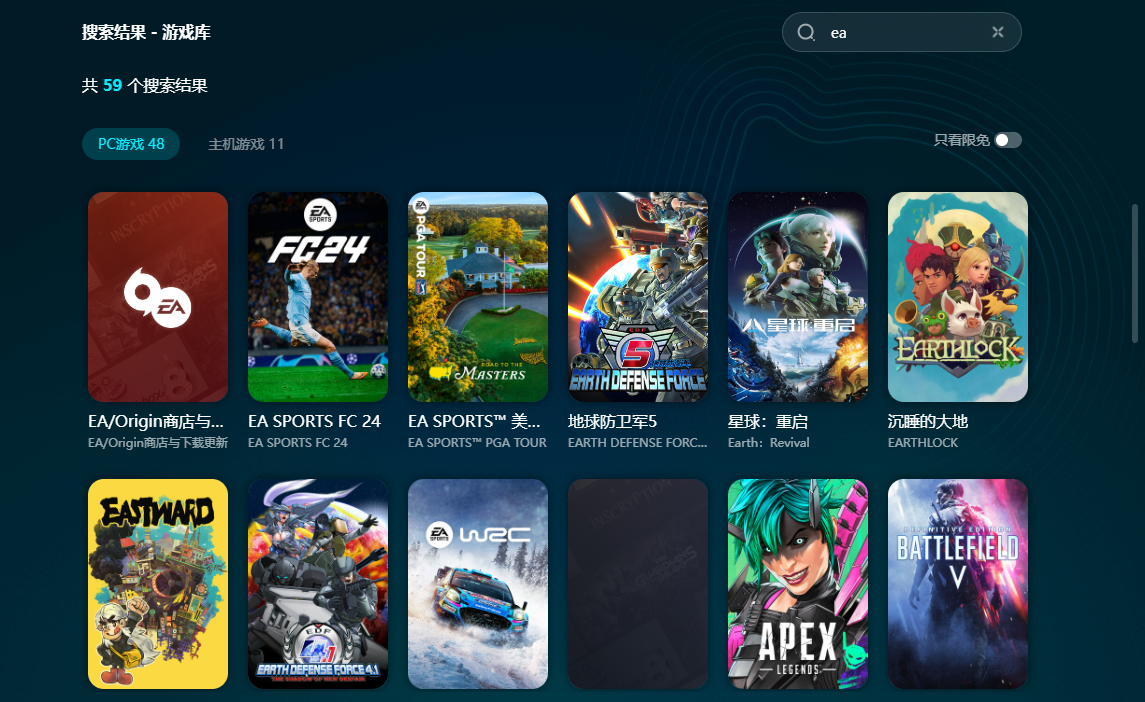Select the Battlefield V cover
Screen dimensions: 1145x702
(x=958, y=584)
